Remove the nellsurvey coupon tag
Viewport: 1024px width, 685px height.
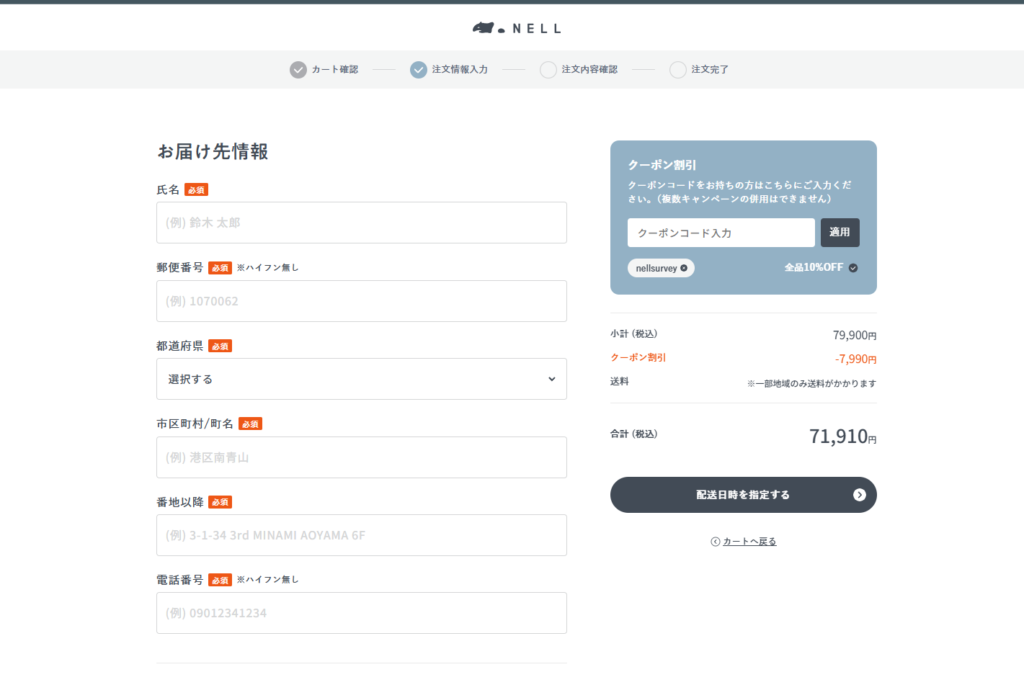(684, 268)
